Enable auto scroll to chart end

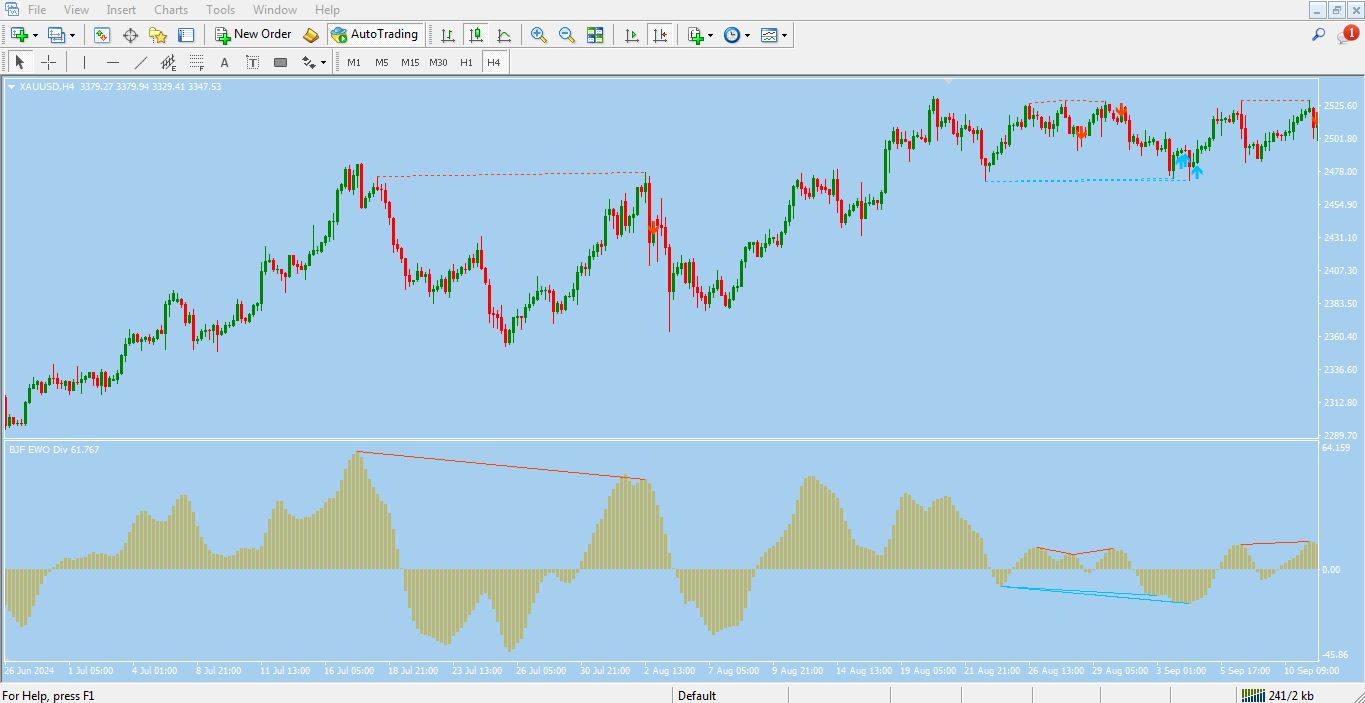click(x=631, y=34)
